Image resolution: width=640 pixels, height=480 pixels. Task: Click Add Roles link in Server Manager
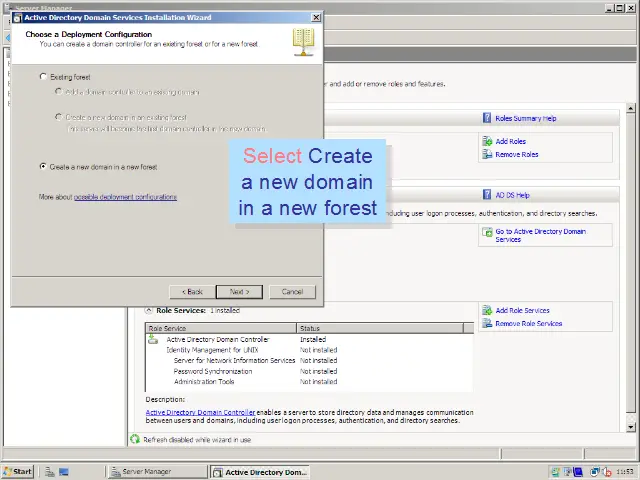511,141
